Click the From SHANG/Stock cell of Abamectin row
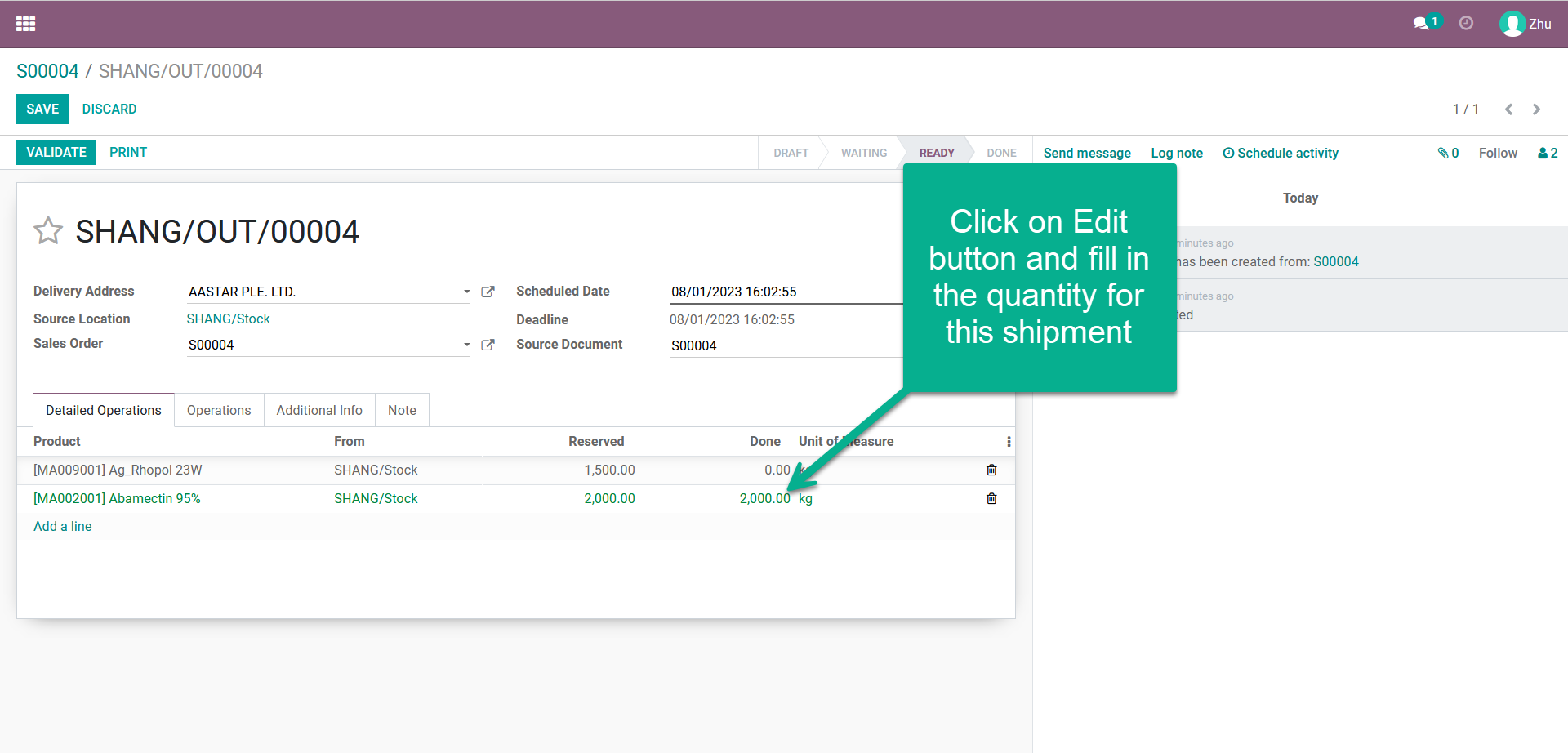The image size is (1568, 753). coord(376,498)
